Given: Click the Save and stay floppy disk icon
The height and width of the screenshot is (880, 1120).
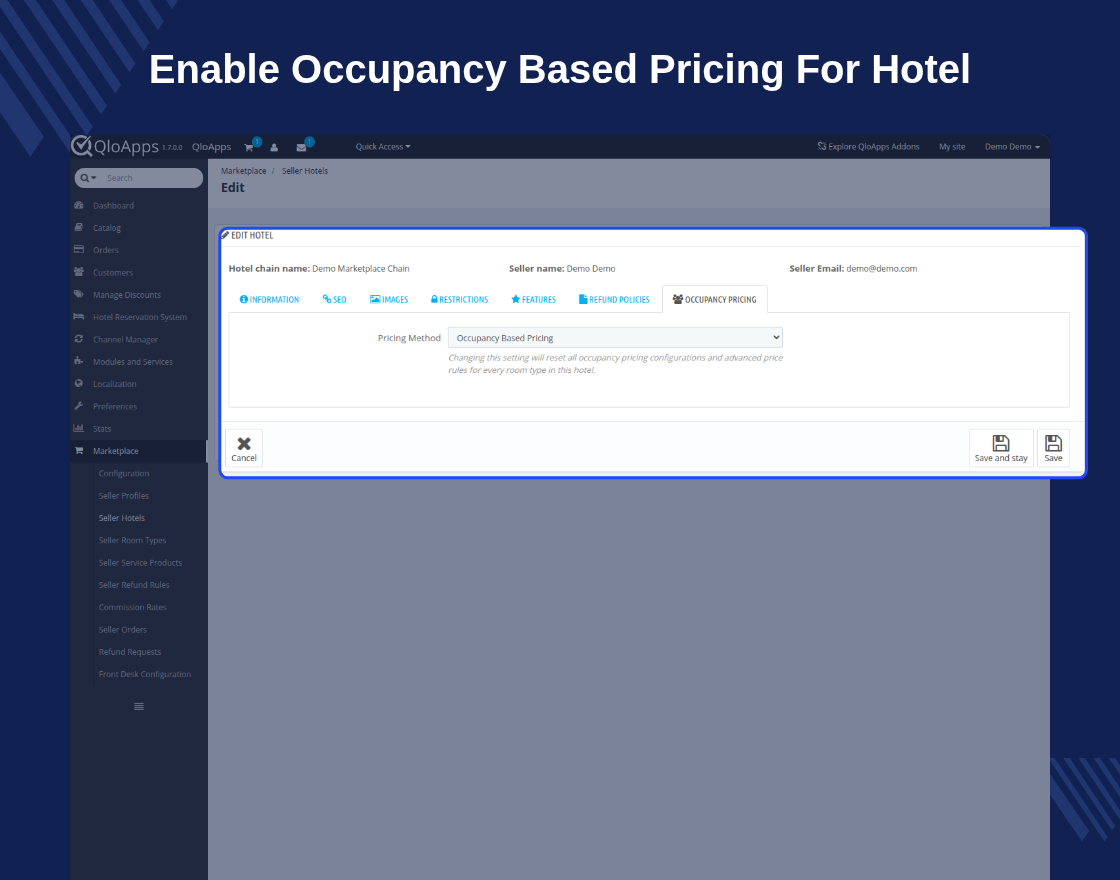Looking at the screenshot, I should (x=1001, y=443).
